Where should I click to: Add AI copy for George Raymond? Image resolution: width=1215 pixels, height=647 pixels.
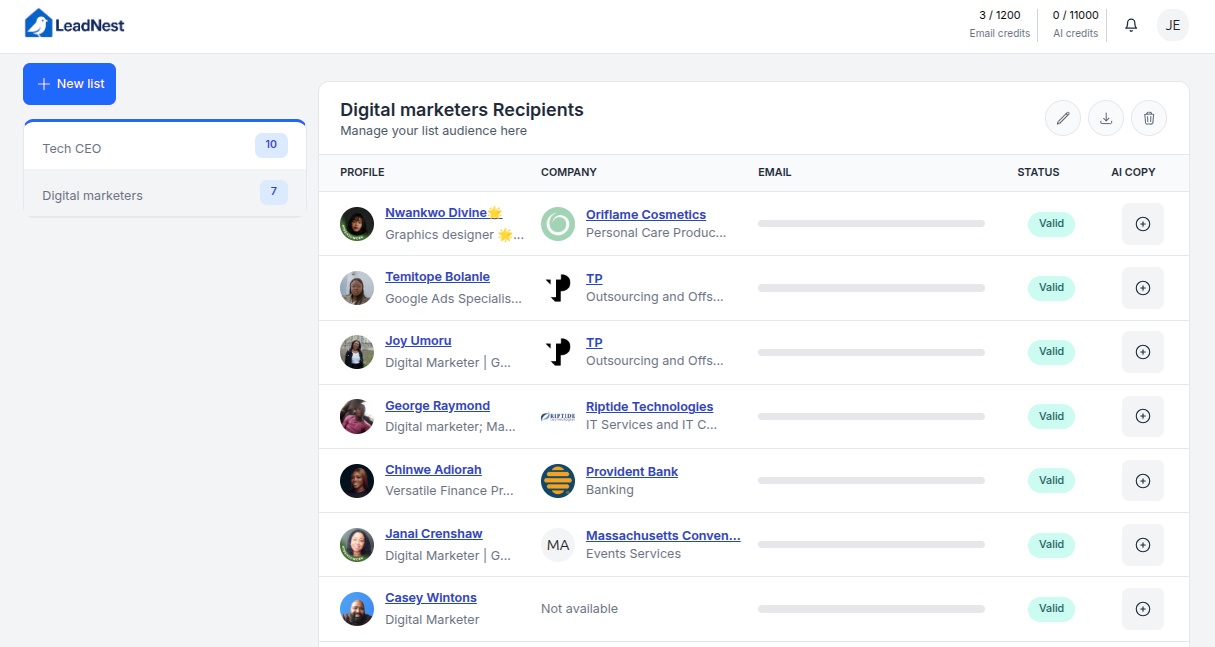pyautogui.click(x=1143, y=416)
